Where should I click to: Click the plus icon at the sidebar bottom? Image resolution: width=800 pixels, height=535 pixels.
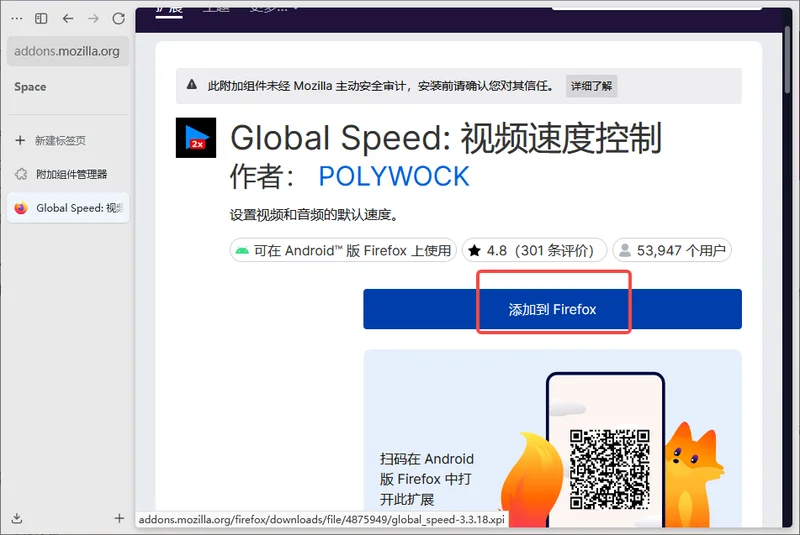pos(119,518)
